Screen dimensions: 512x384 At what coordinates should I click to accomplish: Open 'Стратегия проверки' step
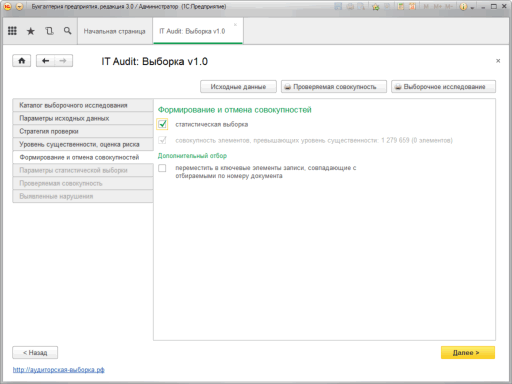coord(83,131)
